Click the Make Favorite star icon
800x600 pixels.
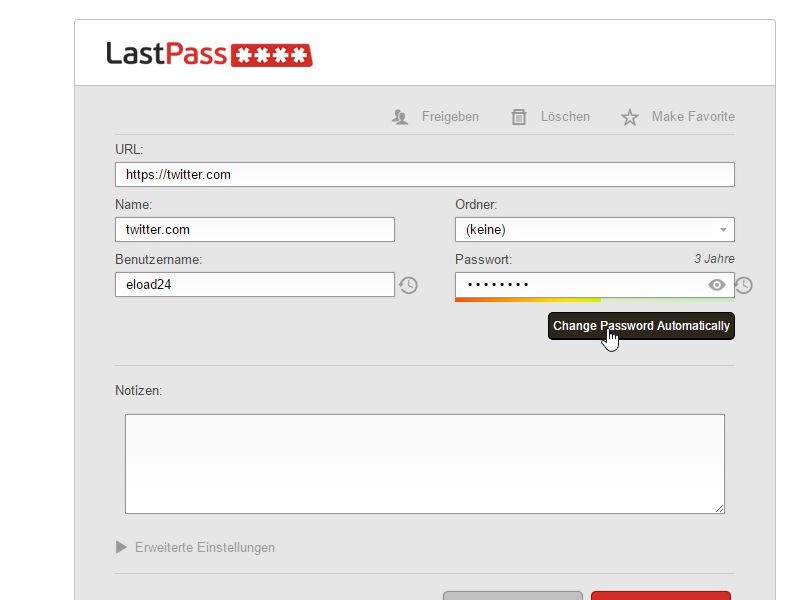pyautogui.click(x=630, y=117)
